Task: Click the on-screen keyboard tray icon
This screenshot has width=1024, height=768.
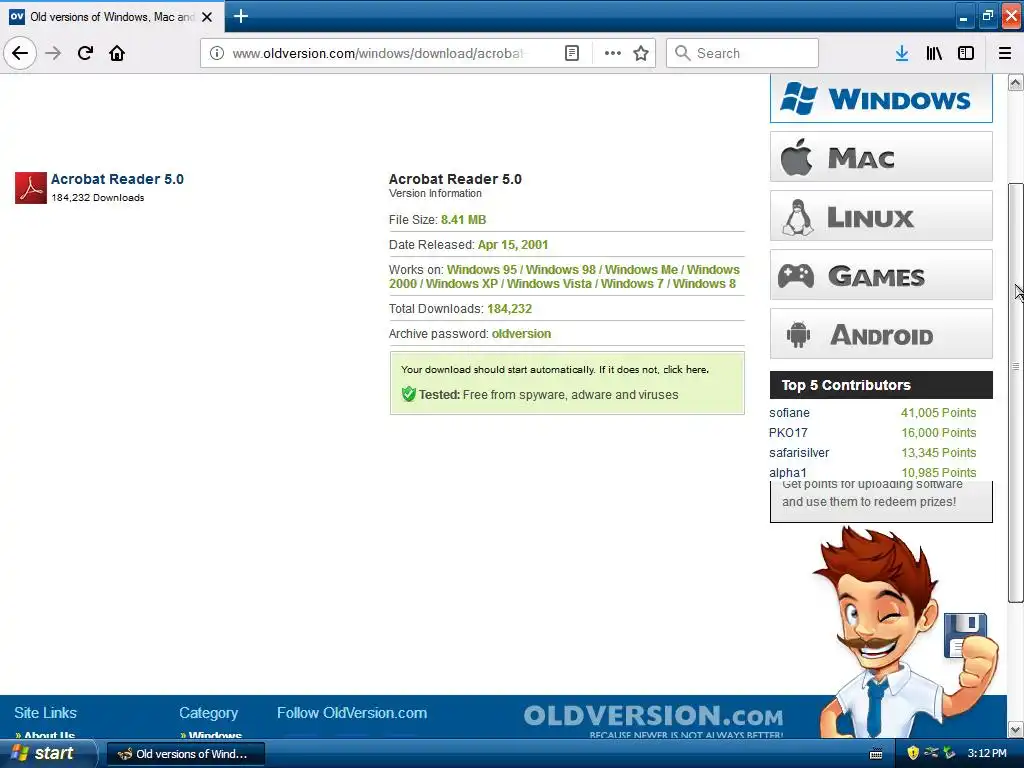Action: (876, 754)
